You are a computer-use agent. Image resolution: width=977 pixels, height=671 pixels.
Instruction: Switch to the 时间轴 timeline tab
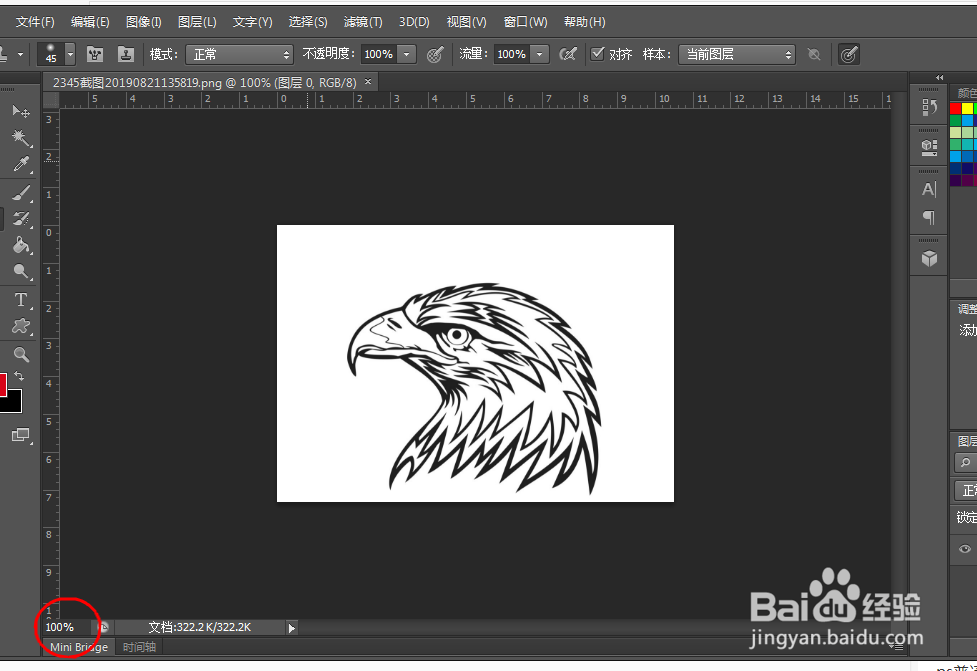(139, 647)
